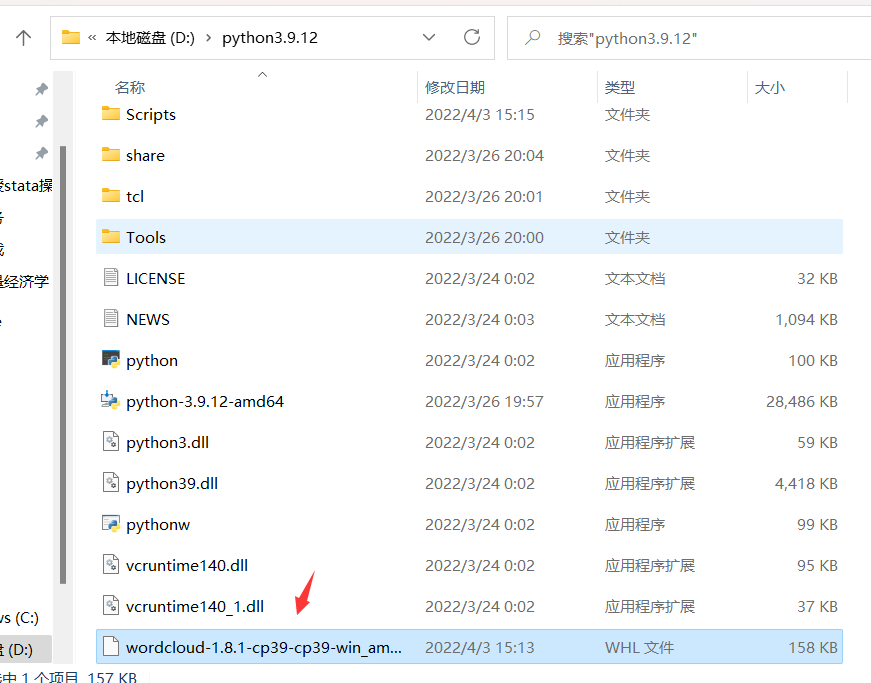Open chevron after 本地磁盘 (D:) breadcrumb

pyautogui.click(x=209, y=38)
